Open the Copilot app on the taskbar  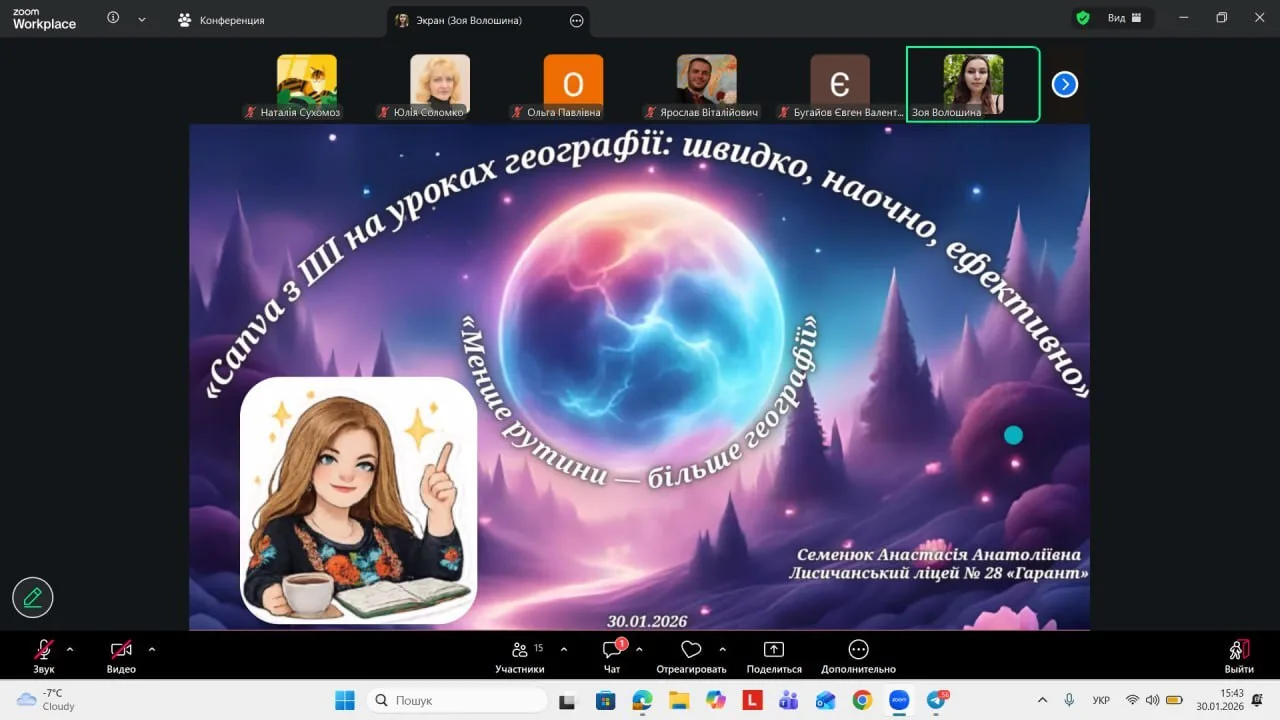715,700
